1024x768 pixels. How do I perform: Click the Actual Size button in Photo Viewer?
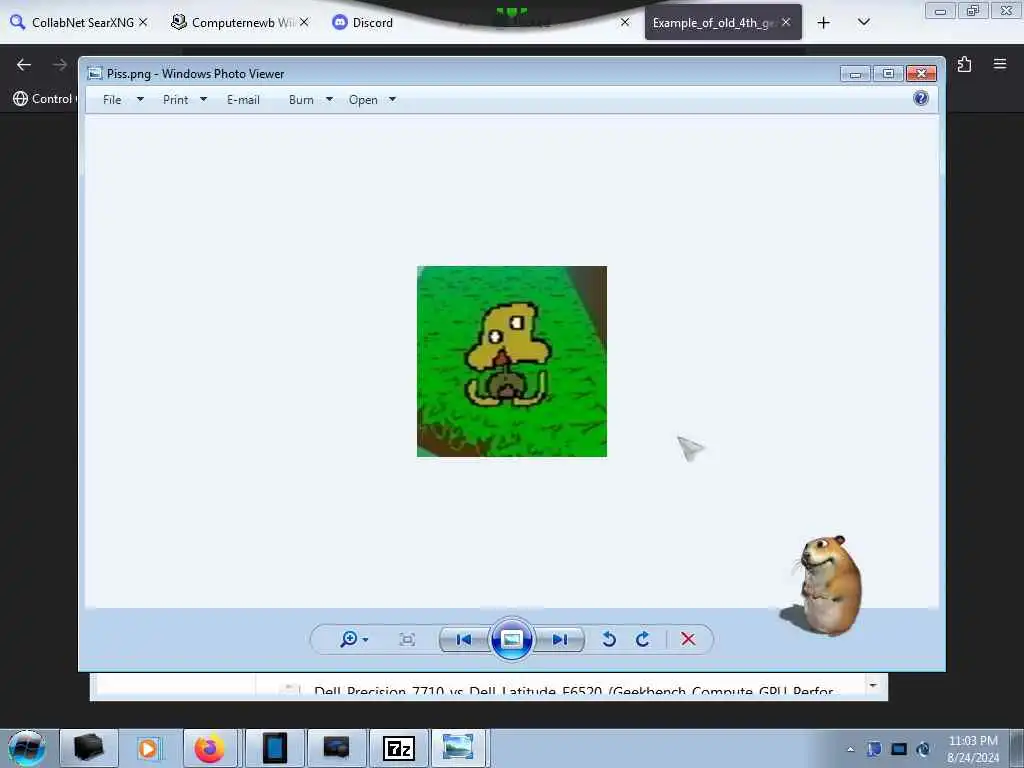(407, 639)
